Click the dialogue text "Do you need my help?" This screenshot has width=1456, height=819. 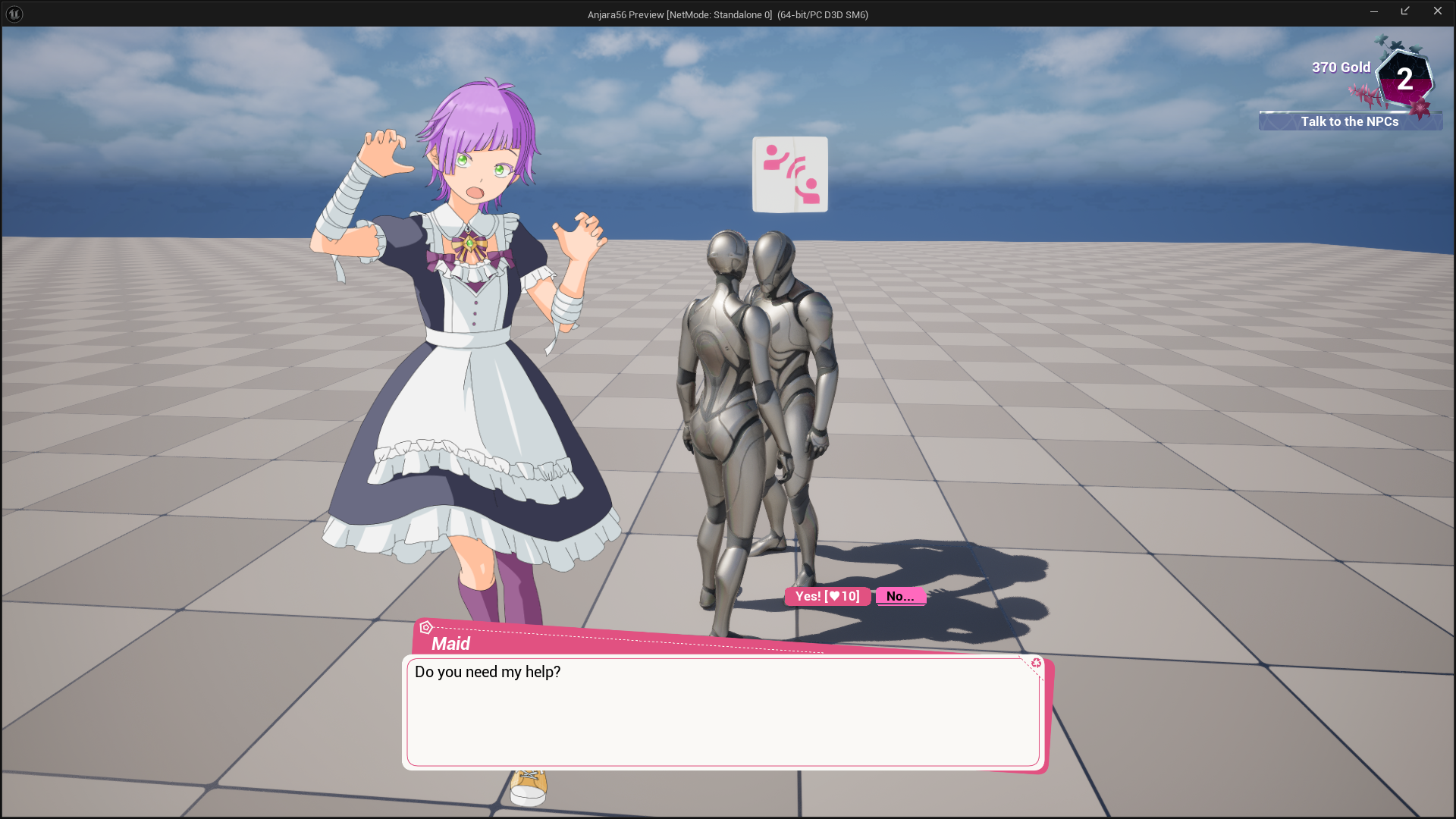488,672
